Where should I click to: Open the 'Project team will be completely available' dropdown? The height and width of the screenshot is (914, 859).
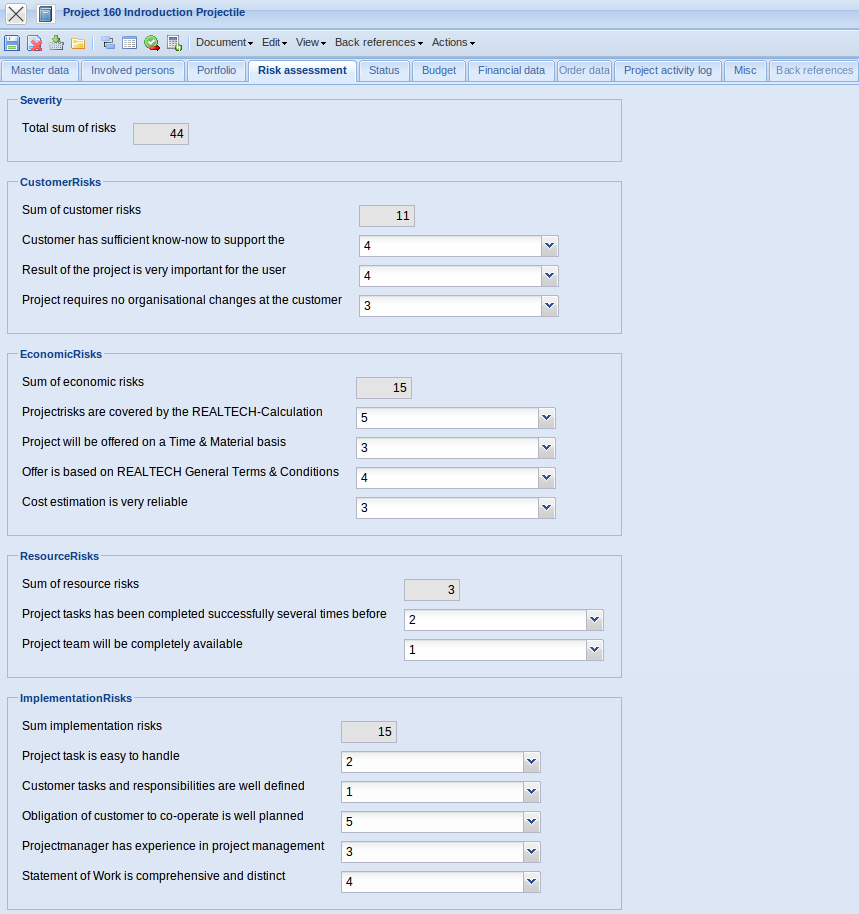tap(595, 650)
